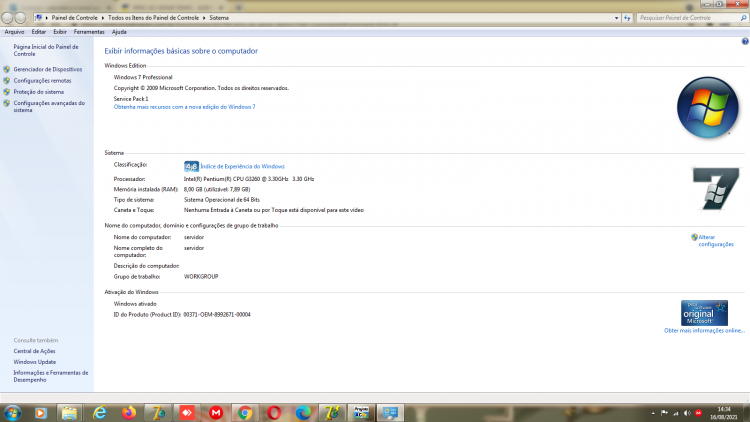Focus the Pesquisar Painel de Controle search box
The height and width of the screenshot is (422, 750).
click(x=687, y=18)
